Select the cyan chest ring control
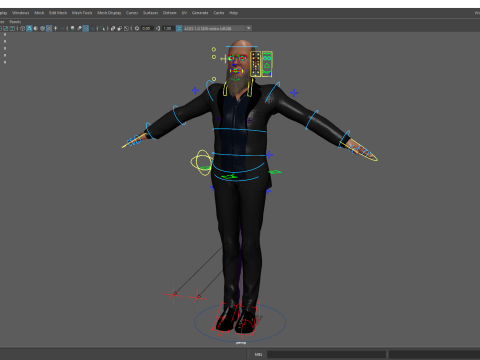The height and width of the screenshot is (360, 480). point(239,130)
